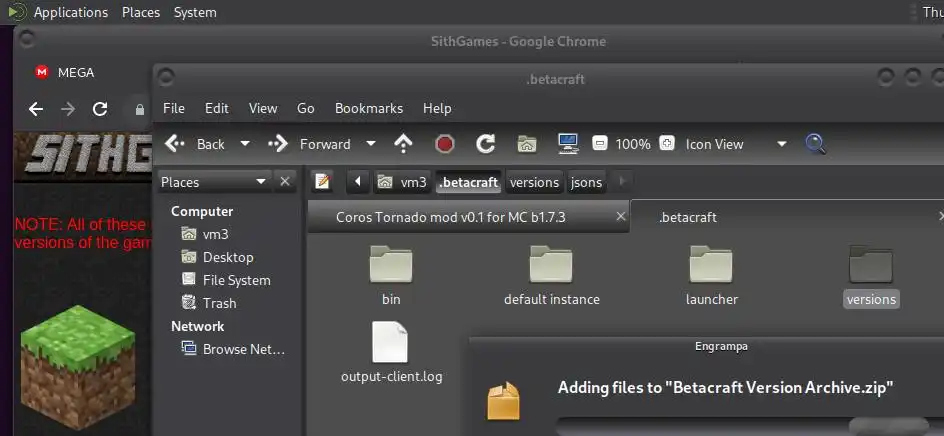Select versions in the path bar
The image size is (944, 436).
pos(534,182)
